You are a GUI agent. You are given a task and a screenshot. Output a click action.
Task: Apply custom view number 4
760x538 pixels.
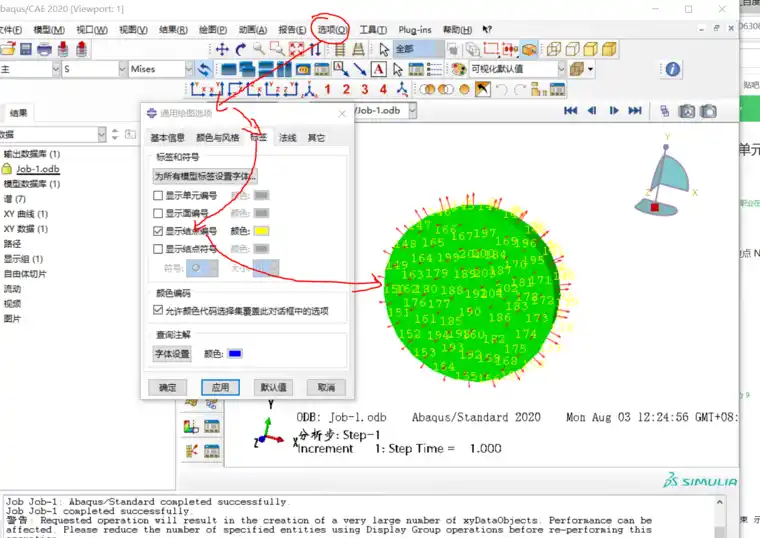pos(383,89)
